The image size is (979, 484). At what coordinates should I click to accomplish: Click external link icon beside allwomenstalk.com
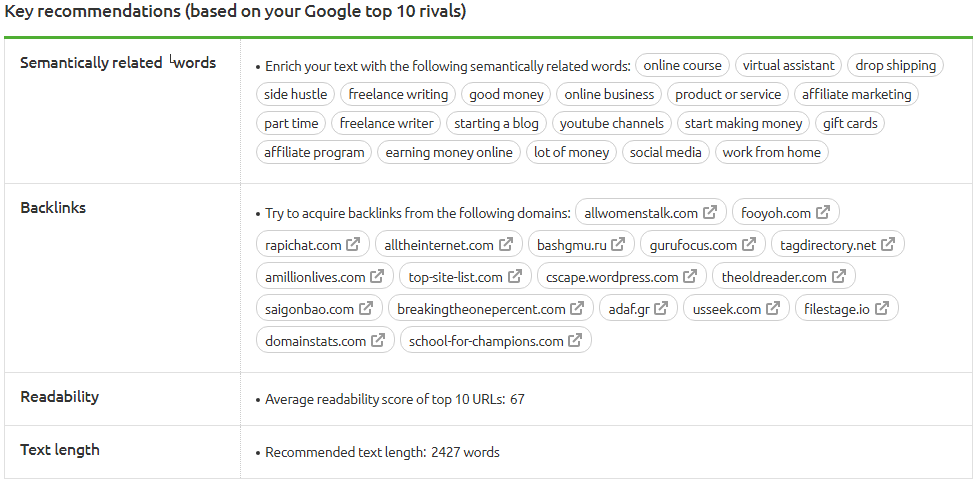pos(710,213)
